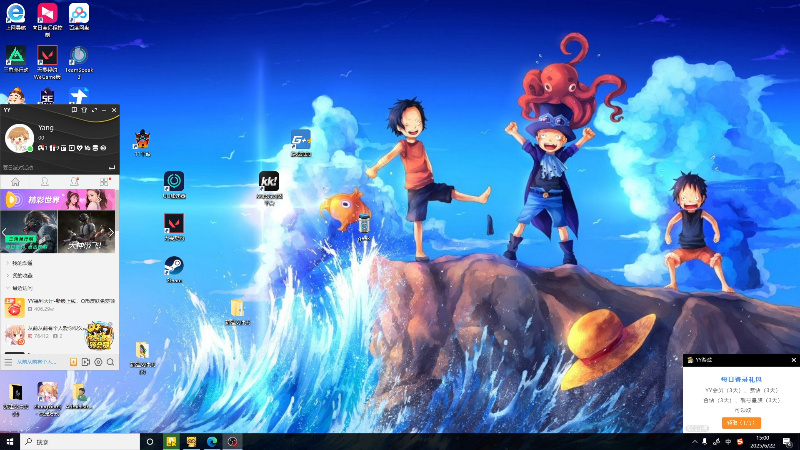
Task: Open the YY video camera icon
Action: (x=86, y=362)
